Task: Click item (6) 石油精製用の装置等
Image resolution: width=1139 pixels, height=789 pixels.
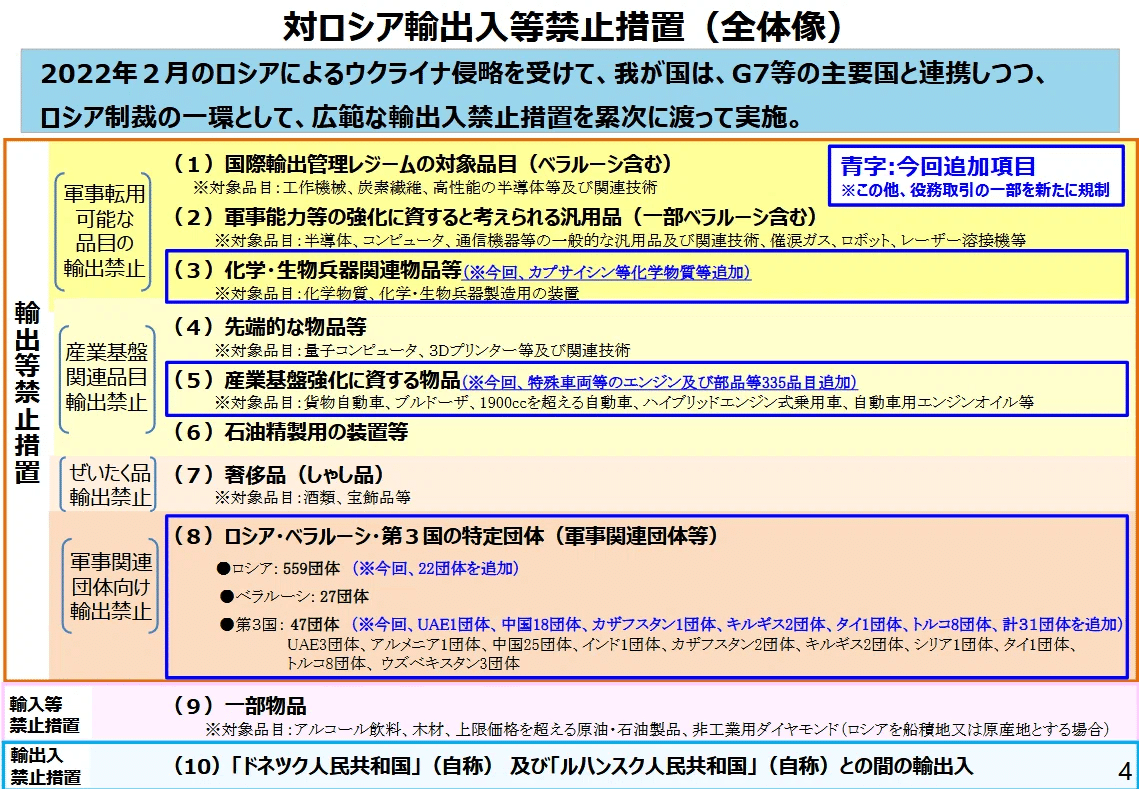Action: (x=291, y=432)
